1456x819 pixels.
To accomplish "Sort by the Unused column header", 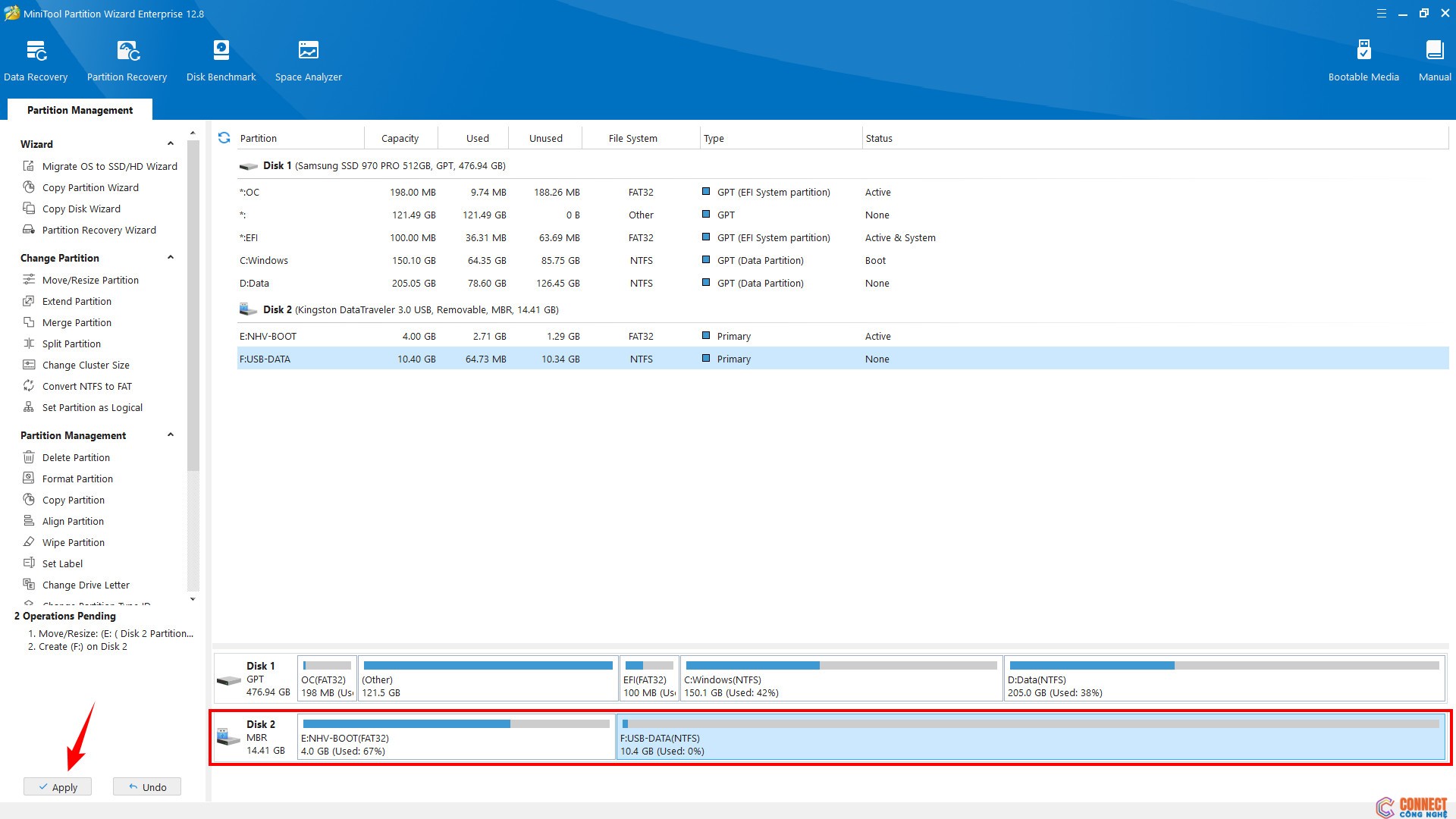I will pyautogui.click(x=546, y=138).
